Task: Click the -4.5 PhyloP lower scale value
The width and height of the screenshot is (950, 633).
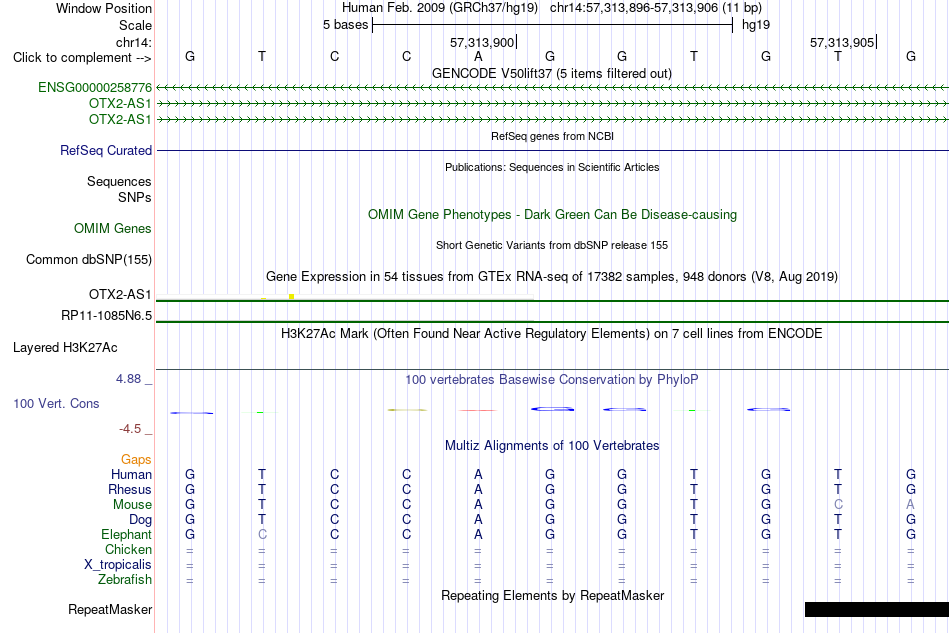Action: (x=130, y=429)
